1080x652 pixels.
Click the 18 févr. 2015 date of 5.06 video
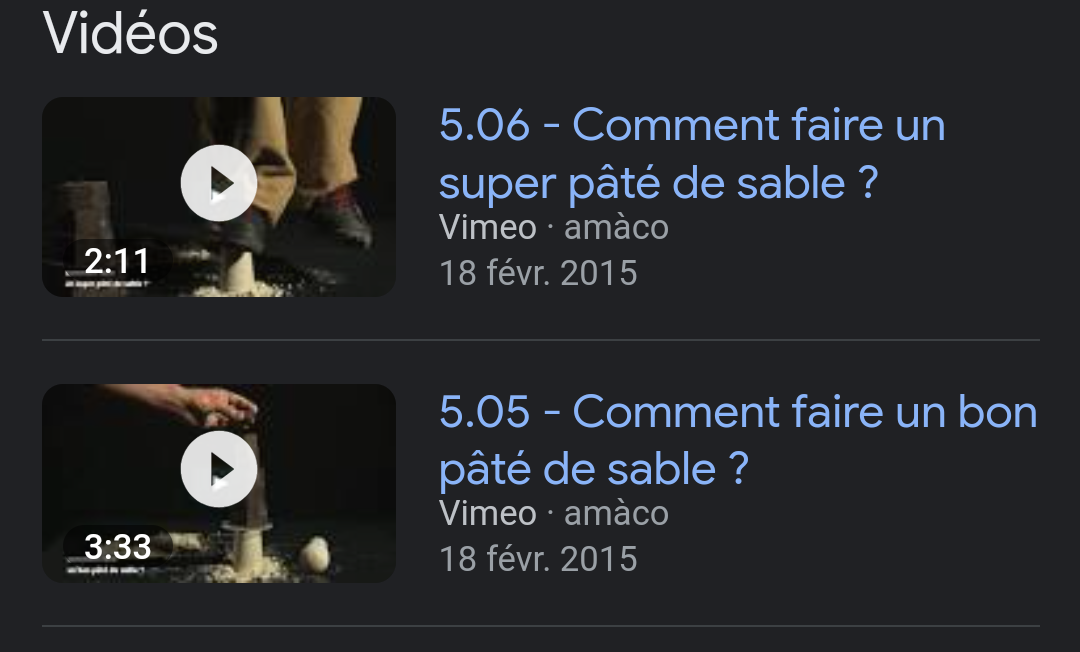click(539, 273)
